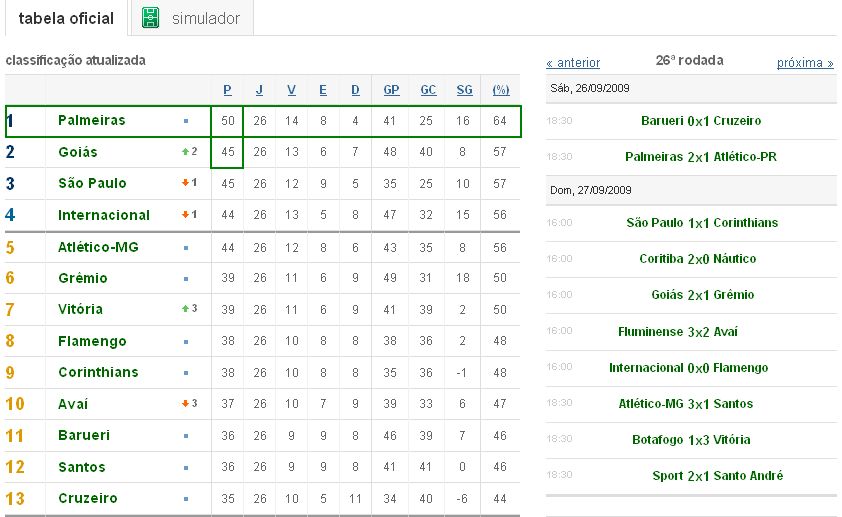Click Palmeiras unchanged-position square marker

pos(186,121)
